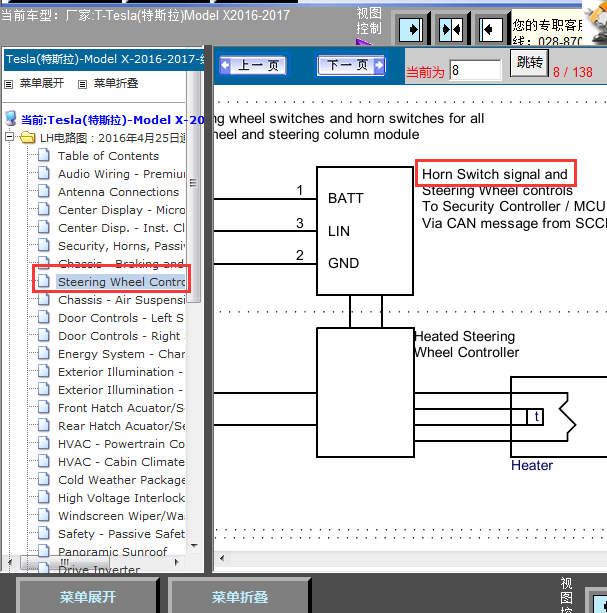
Task: Select the root Tesla Model X computer node
Action: pyautogui.click(x=113, y=120)
